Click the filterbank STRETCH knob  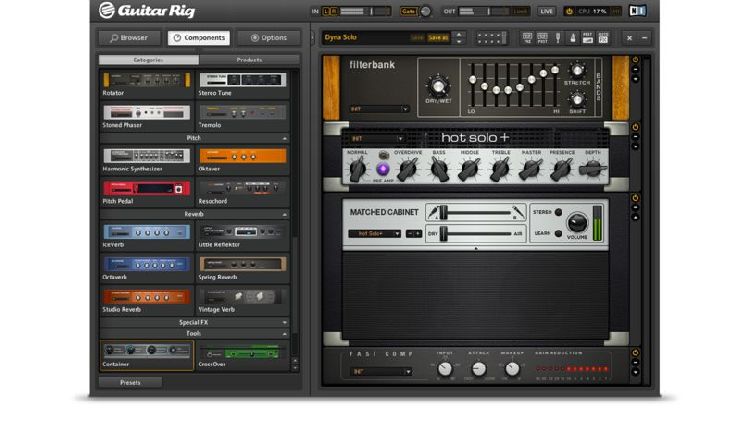pyautogui.click(x=577, y=71)
